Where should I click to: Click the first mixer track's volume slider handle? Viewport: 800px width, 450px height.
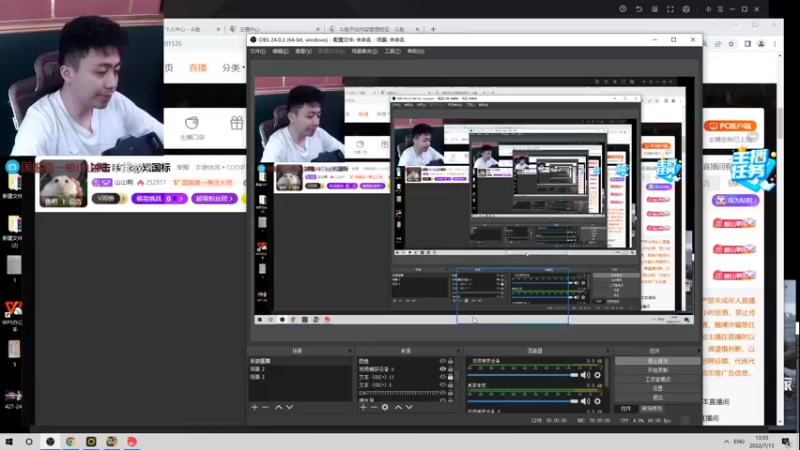coord(574,375)
